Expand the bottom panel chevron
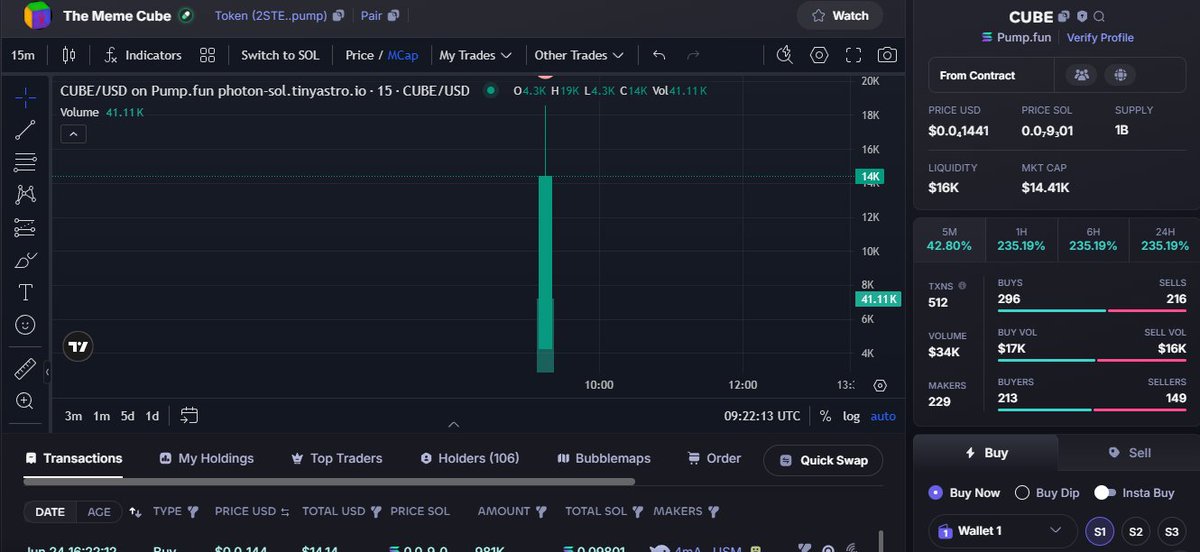The height and width of the screenshot is (552, 1200). click(453, 425)
